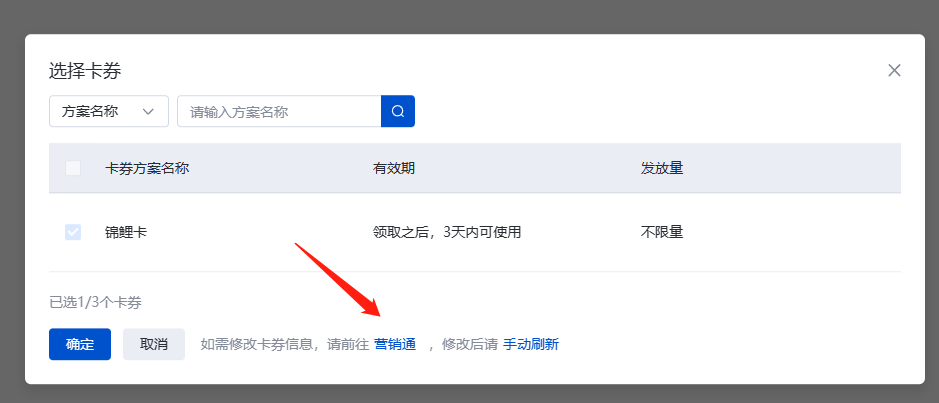Cancel with the 取消 button
Screen dimensions: 939x403
154,344
